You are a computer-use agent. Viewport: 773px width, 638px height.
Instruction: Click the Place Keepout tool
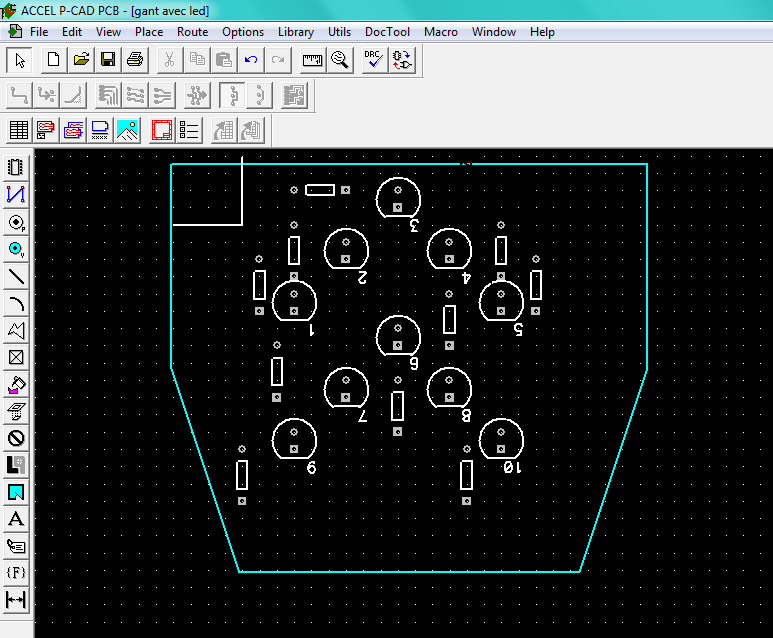click(16, 438)
